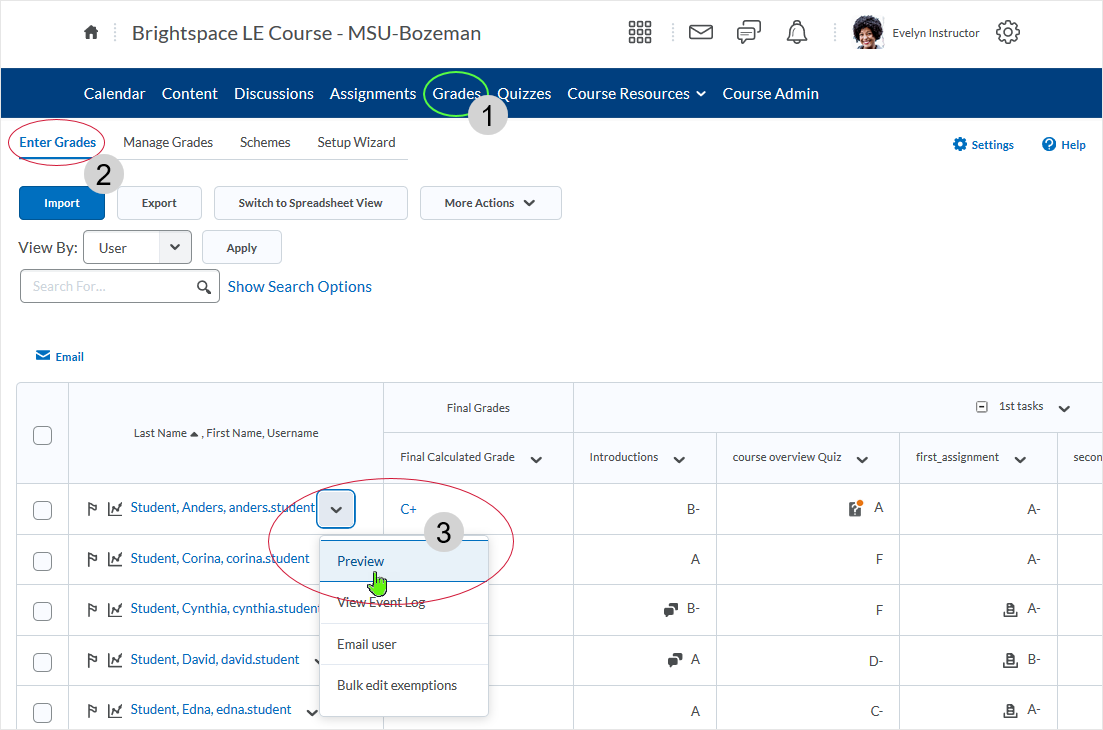The image size is (1103, 730).
Task: Open 1st tasks category chevron menu
Action: tap(1064, 408)
